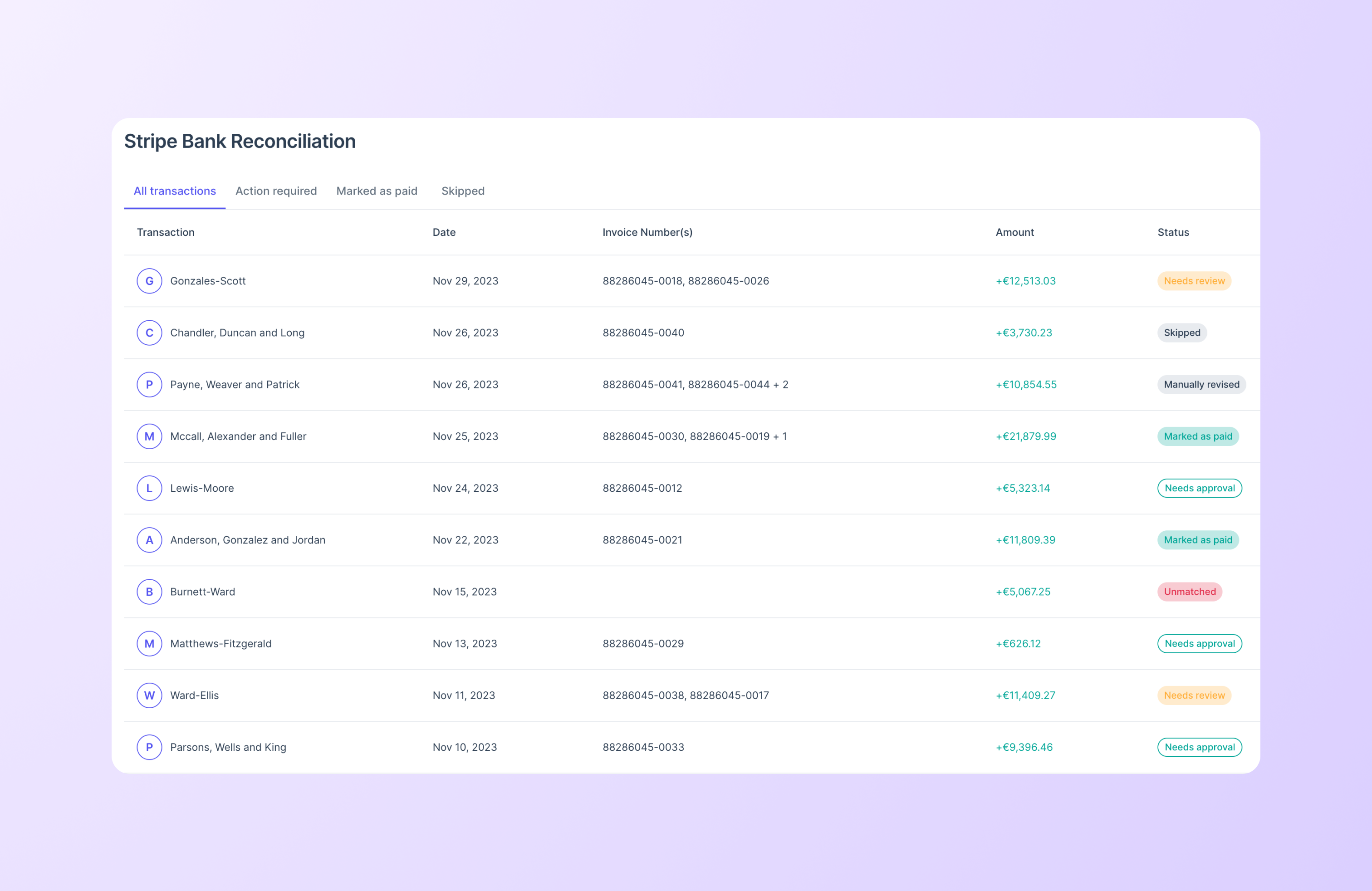Select the Lewis-Moore avatar icon
This screenshot has width=1372, height=891.
pyautogui.click(x=149, y=488)
